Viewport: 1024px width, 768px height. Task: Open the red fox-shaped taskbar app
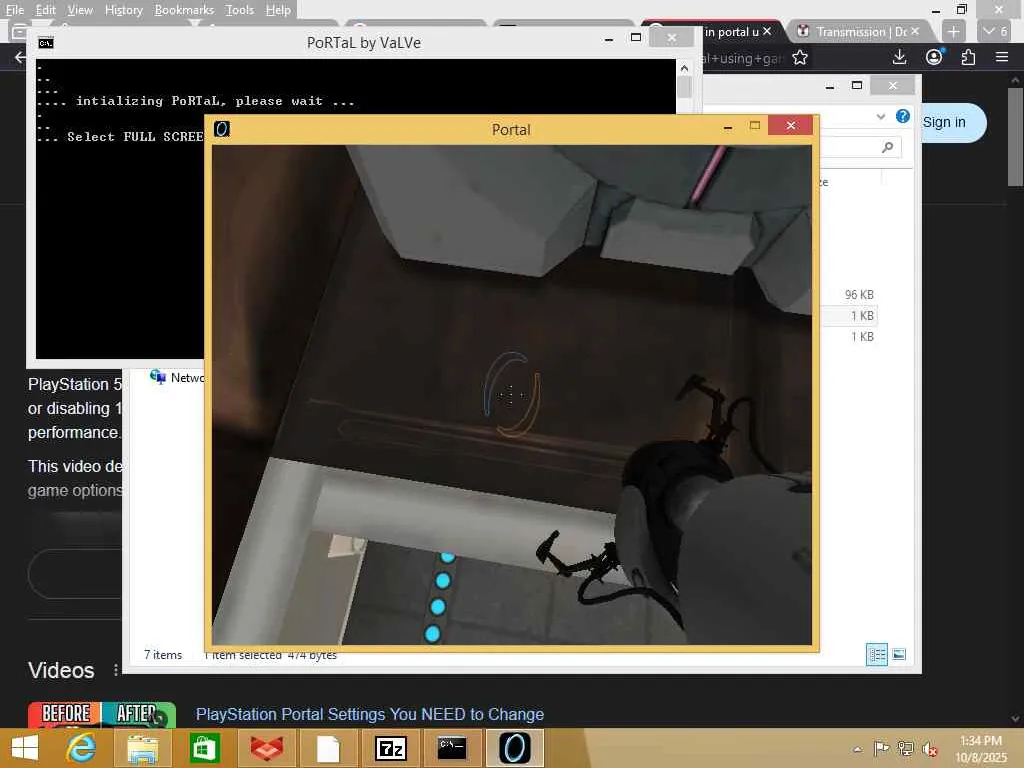pyautogui.click(x=266, y=748)
